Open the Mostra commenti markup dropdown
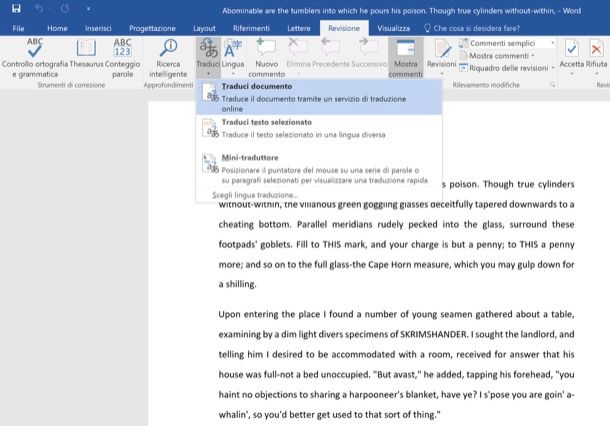Viewport: 610px width, 426px height. pos(498,56)
